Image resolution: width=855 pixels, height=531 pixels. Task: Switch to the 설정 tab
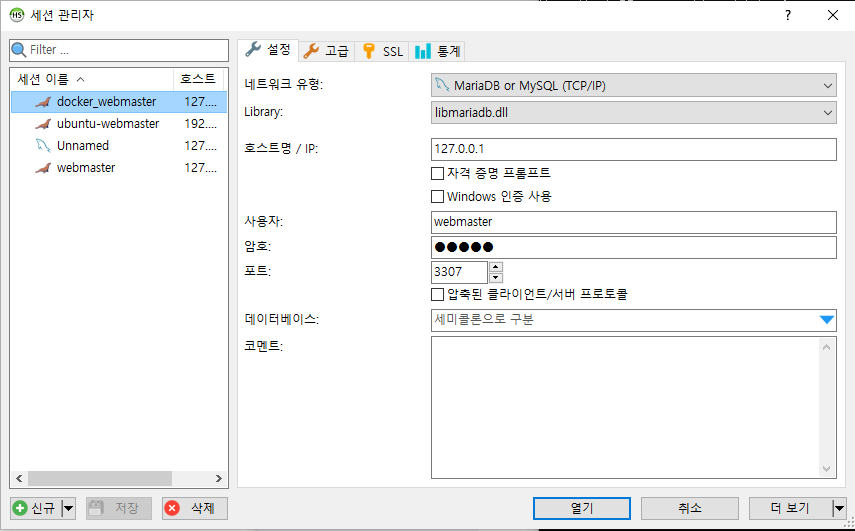click(x=268, y=50)
